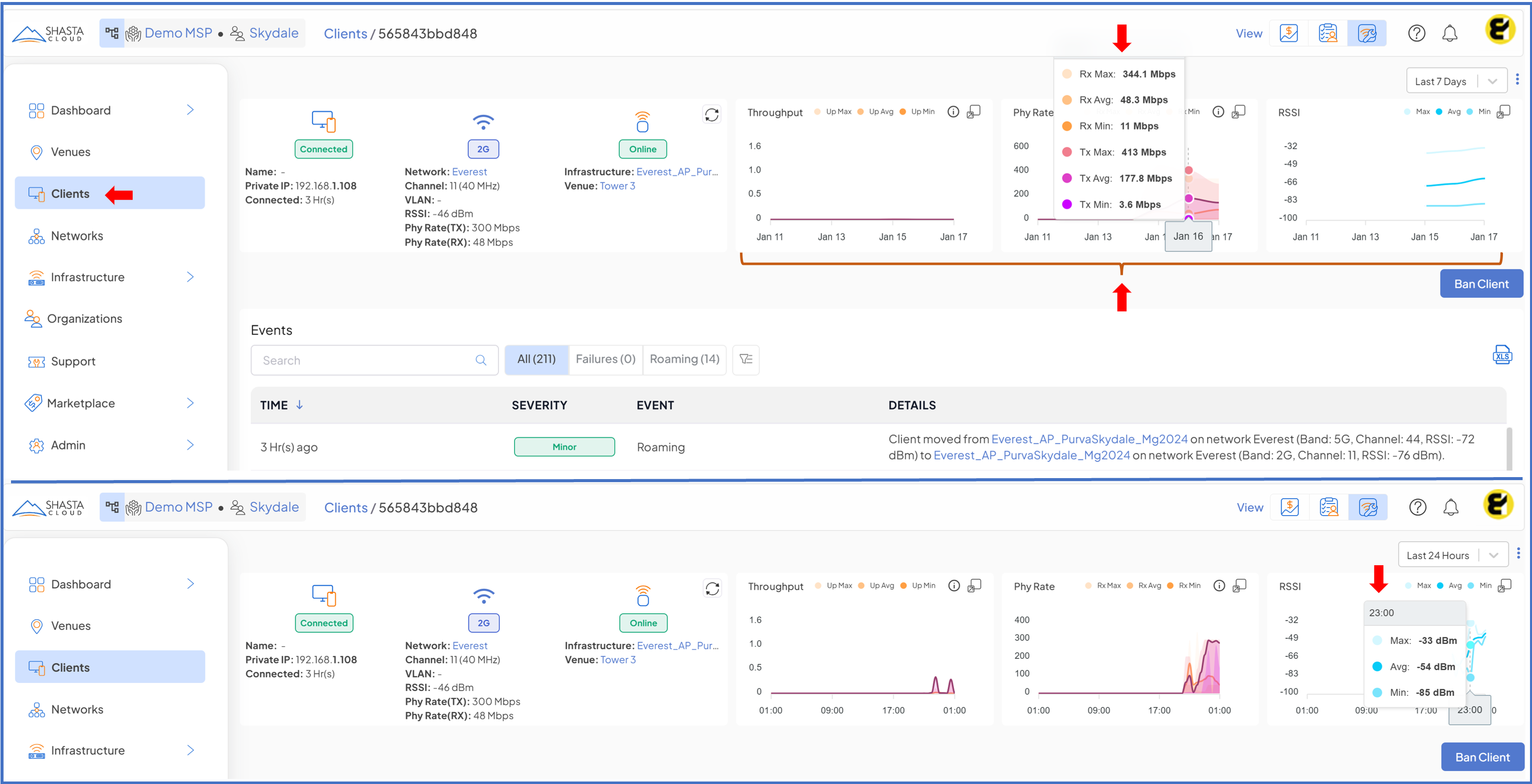Open the events filter icon
Screen dimensions: 1532x784
746,359
